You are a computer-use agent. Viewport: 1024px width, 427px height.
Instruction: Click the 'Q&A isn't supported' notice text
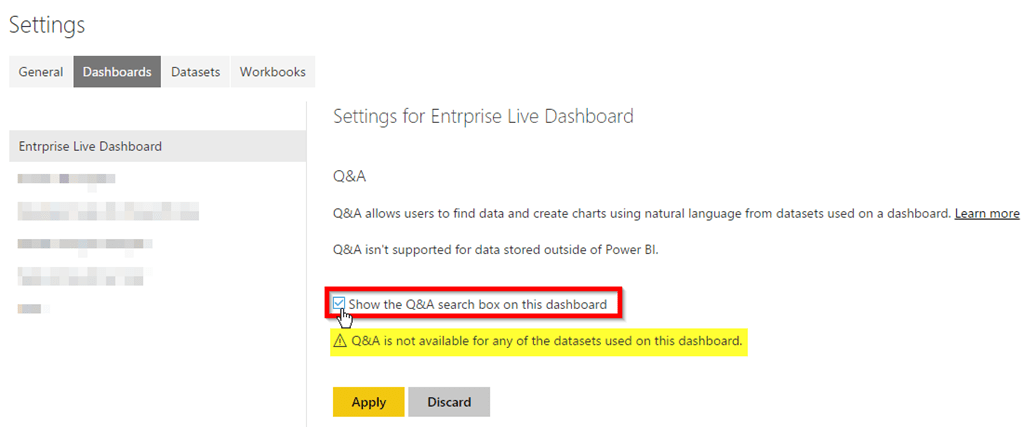tap(495, 249)
